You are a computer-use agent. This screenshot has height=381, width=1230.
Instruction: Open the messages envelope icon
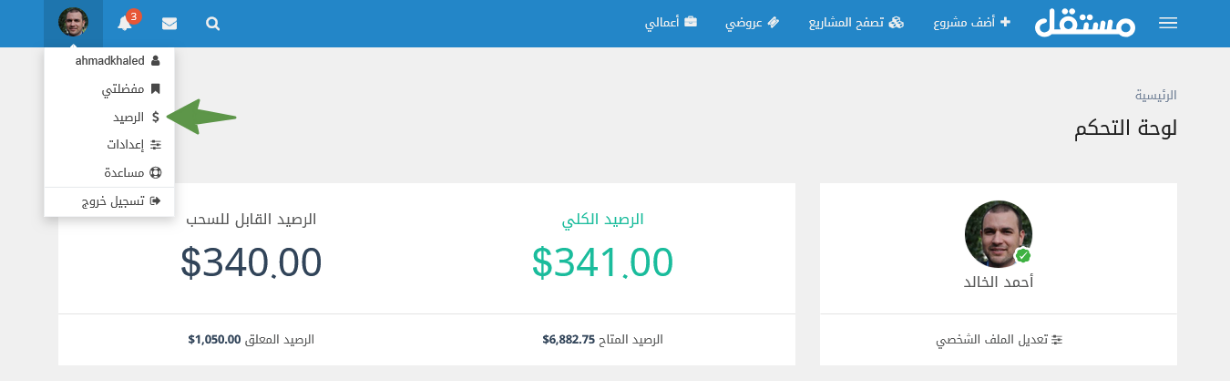169,23
